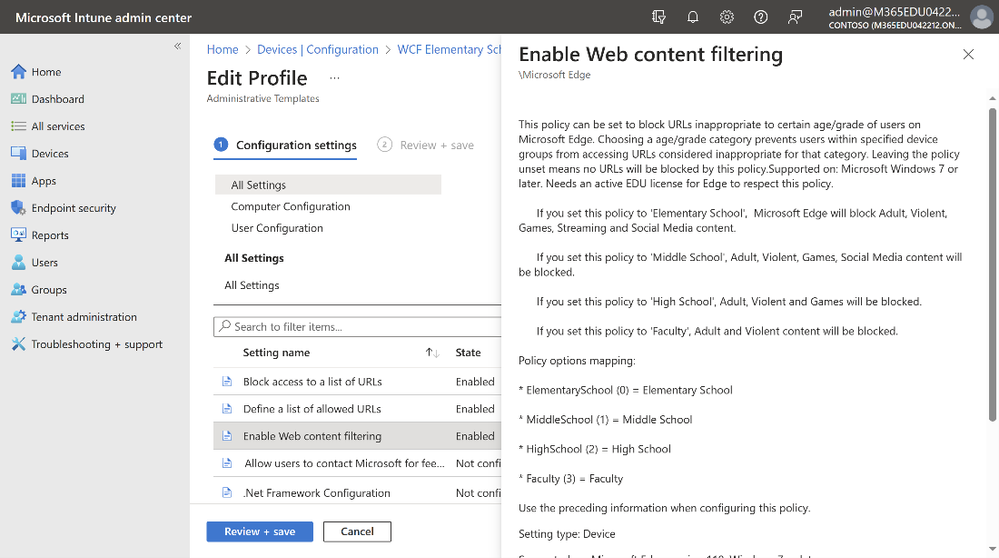Select the Review + save step tab
This screenshot has width=999, height=558.
click(426, 145)
